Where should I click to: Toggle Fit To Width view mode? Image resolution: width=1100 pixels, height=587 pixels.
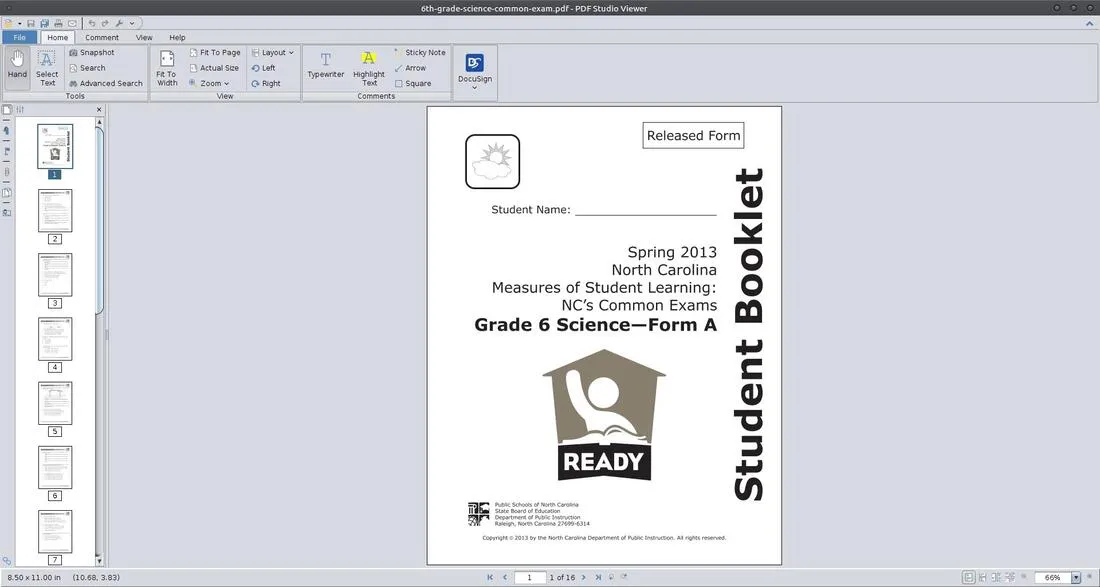point(165,67)
